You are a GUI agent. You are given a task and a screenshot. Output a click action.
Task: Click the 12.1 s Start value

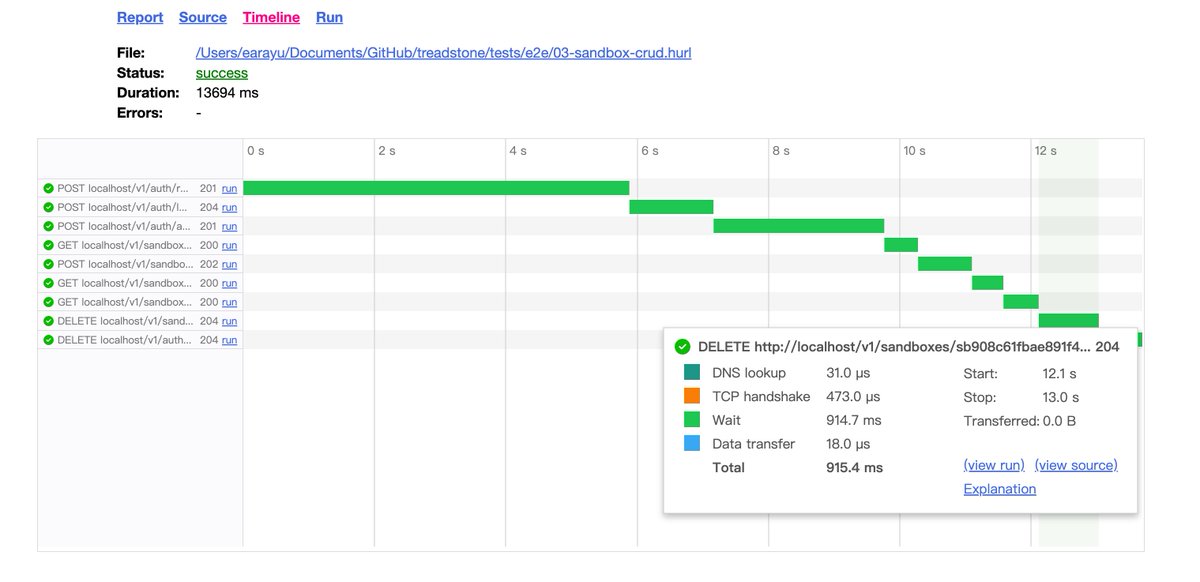tap(1060, 373)
